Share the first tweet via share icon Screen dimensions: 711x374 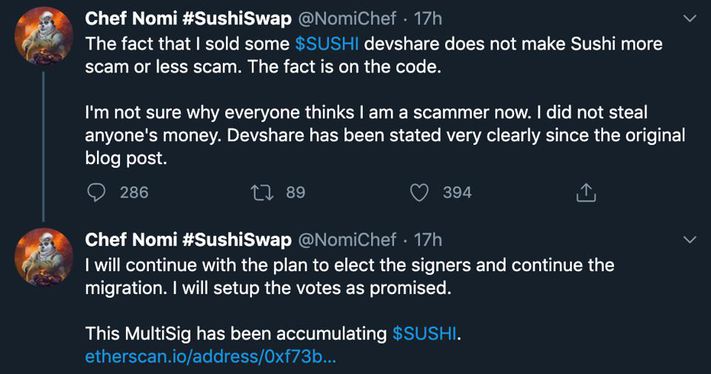point(586,193)
